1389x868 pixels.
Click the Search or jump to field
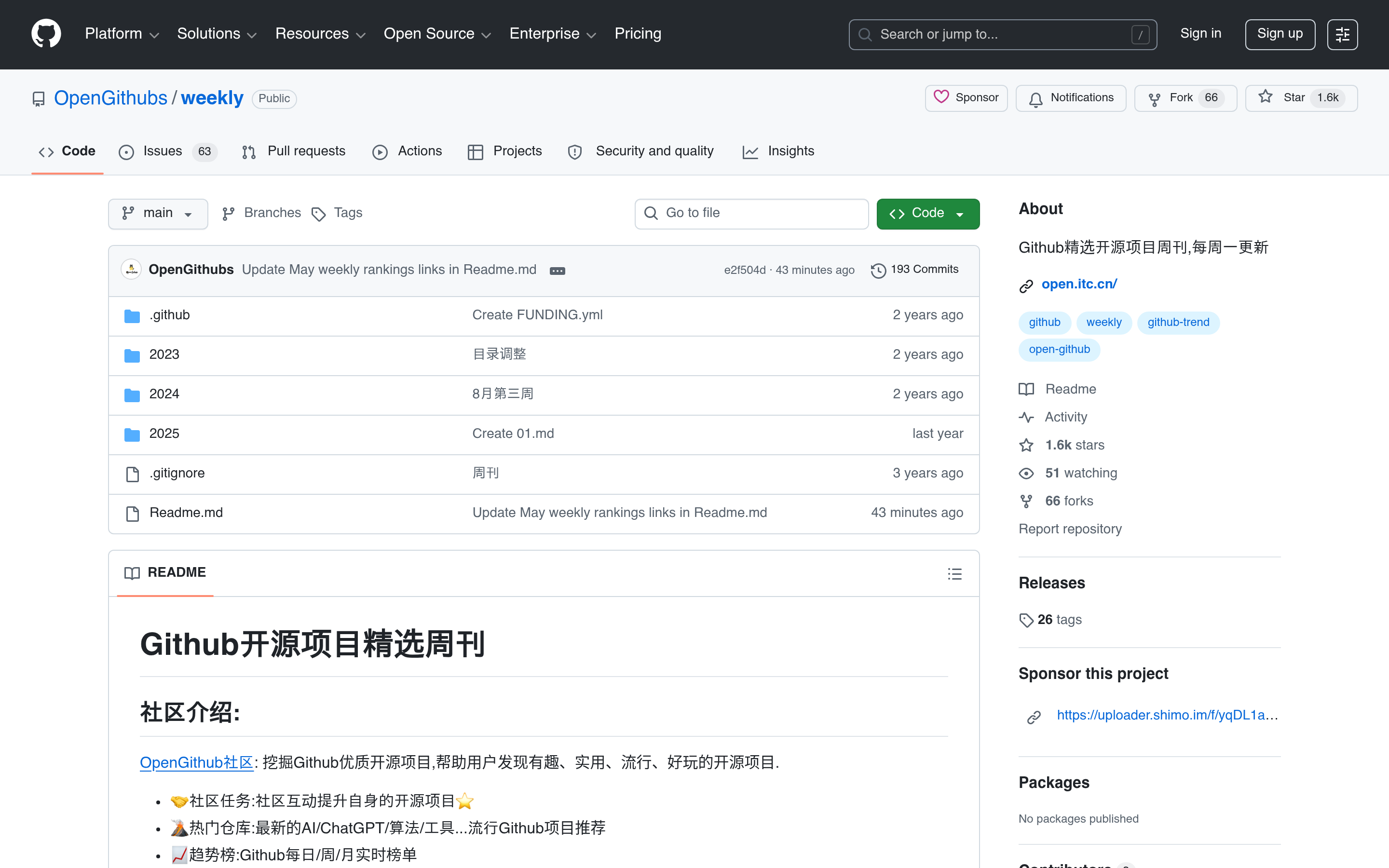click(x=1002, y=34)
